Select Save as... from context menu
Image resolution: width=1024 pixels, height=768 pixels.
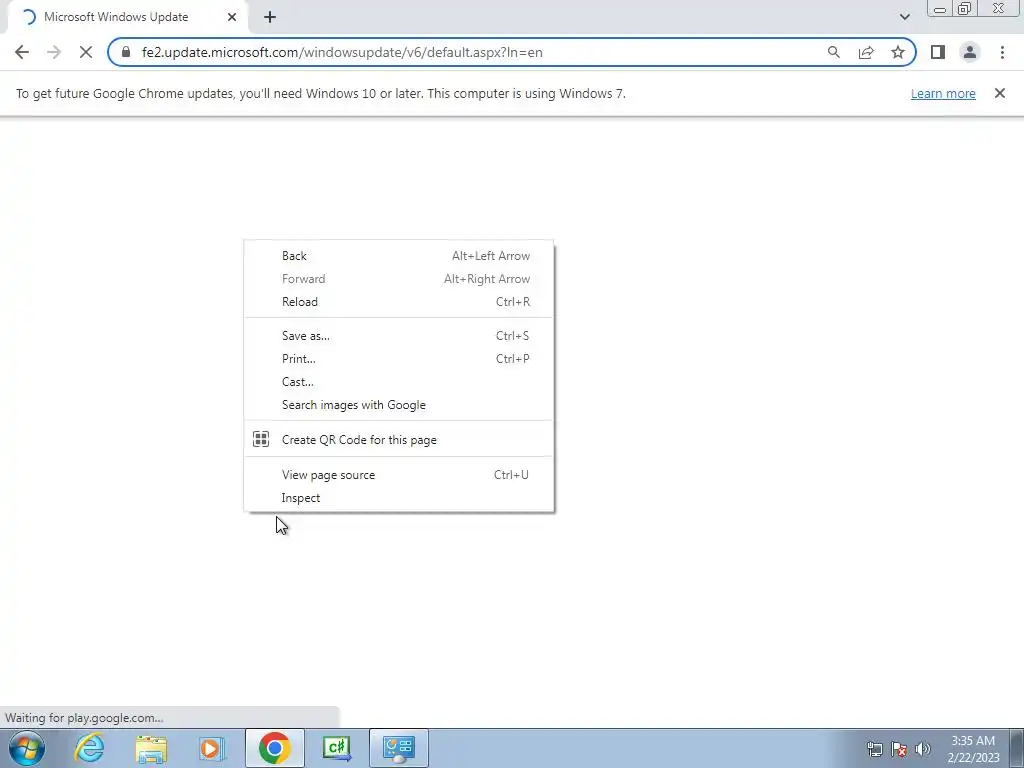point(398,336)
